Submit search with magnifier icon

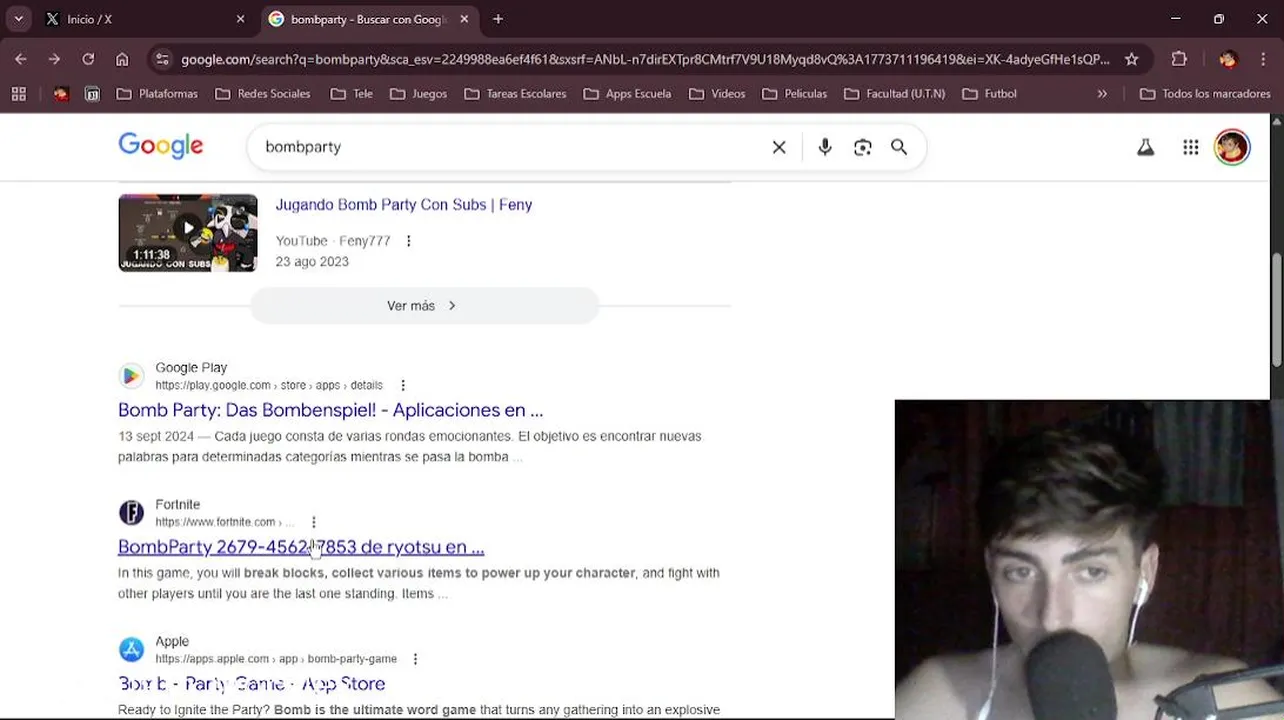click(x=899, y=147)
